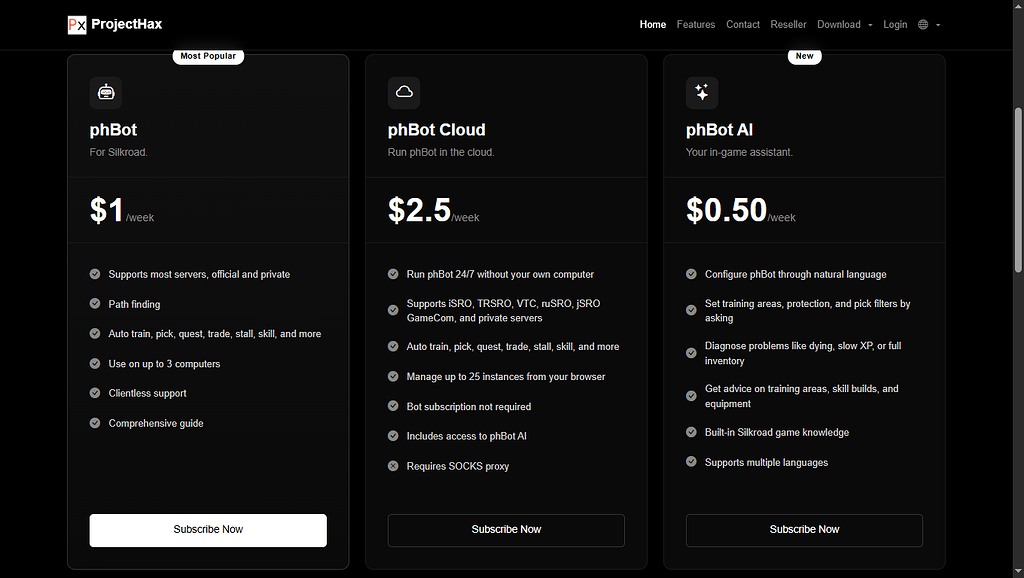The height and width of the screenshot is (578, 1024).
Task: Subscribe Now to phBot plan
Action: [x=208, y=530]
